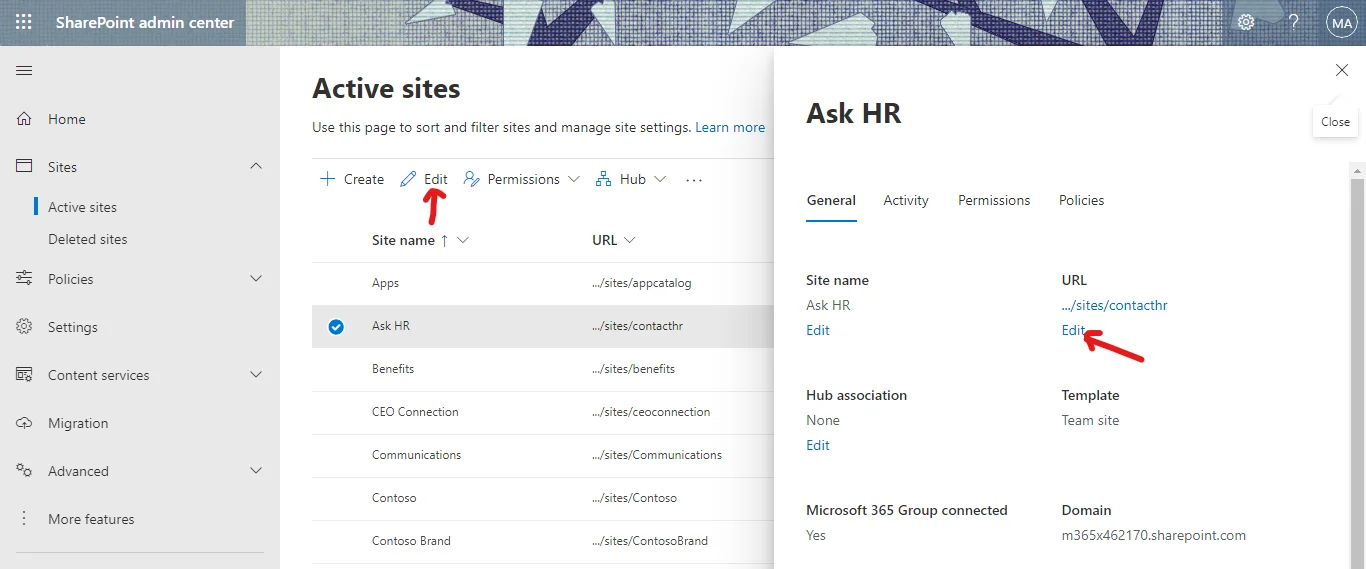Click Edit under URL
1366x569 pixels.
pos(1073,330)
